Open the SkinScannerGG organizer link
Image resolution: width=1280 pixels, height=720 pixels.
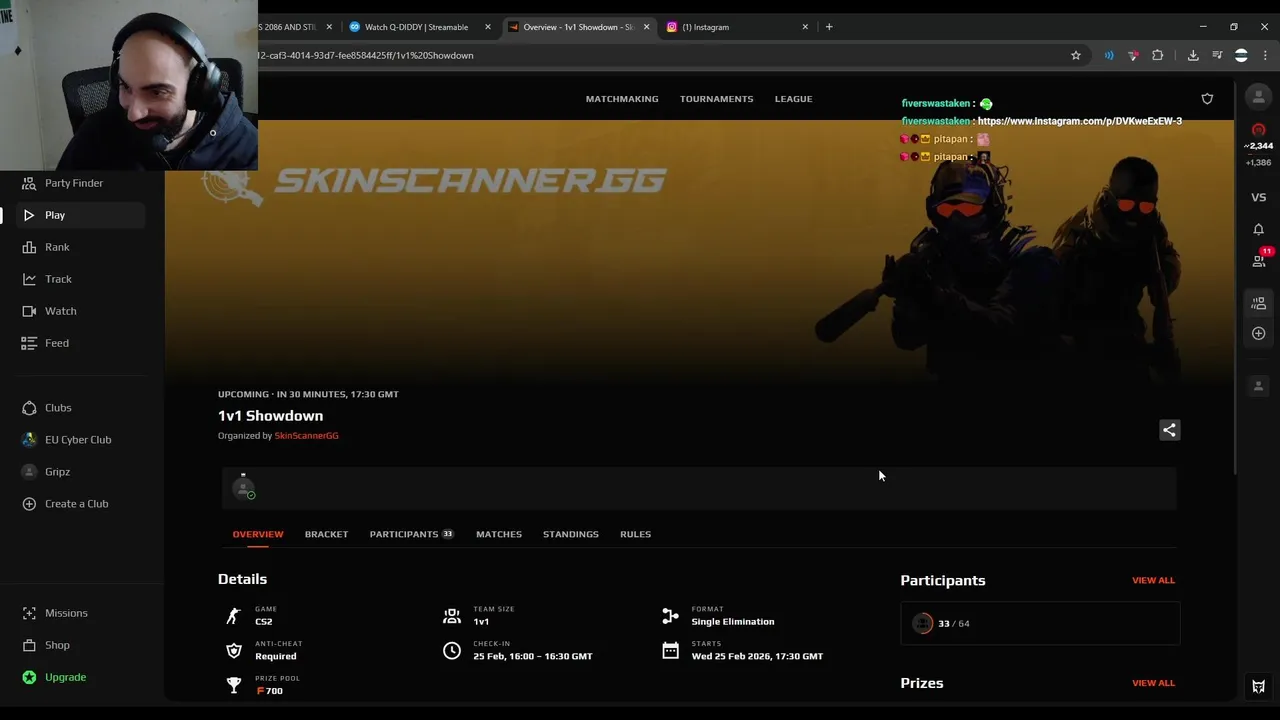click(306, 436)
